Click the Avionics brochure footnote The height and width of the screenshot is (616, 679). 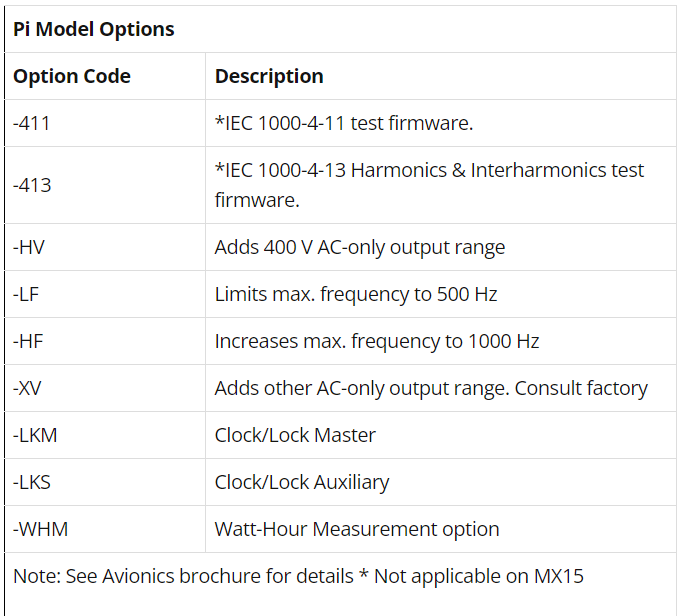pyautogui.click(x=298, y=576)
